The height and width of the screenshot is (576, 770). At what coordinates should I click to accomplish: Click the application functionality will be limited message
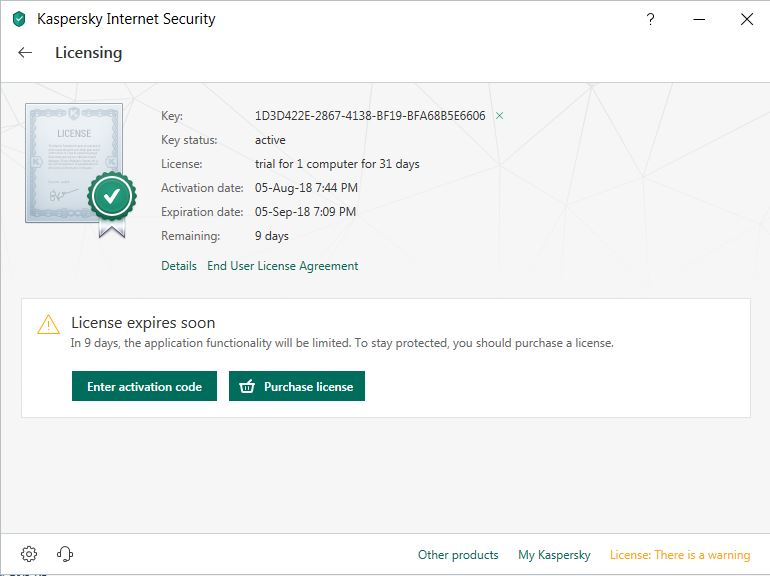tap(342, 343)
